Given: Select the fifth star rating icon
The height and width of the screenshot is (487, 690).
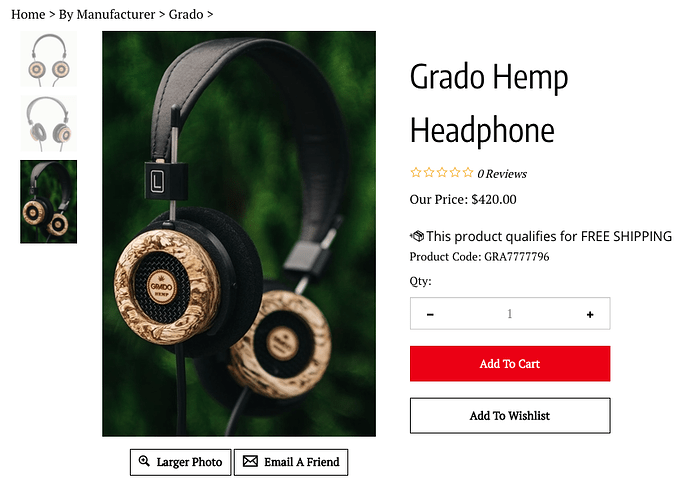Looking at the screenshot, I should pyautogui.click(x=468, y=172).
